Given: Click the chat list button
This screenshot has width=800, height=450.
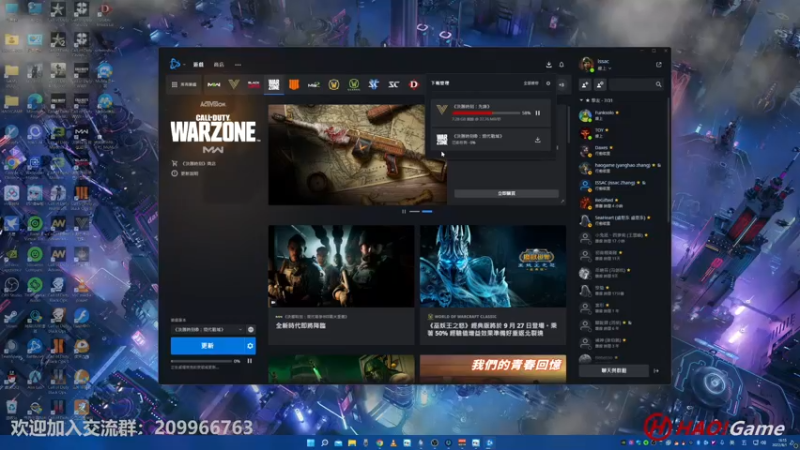Looking at the screenshot, I should pyautogui.click(x=613, y=370).
